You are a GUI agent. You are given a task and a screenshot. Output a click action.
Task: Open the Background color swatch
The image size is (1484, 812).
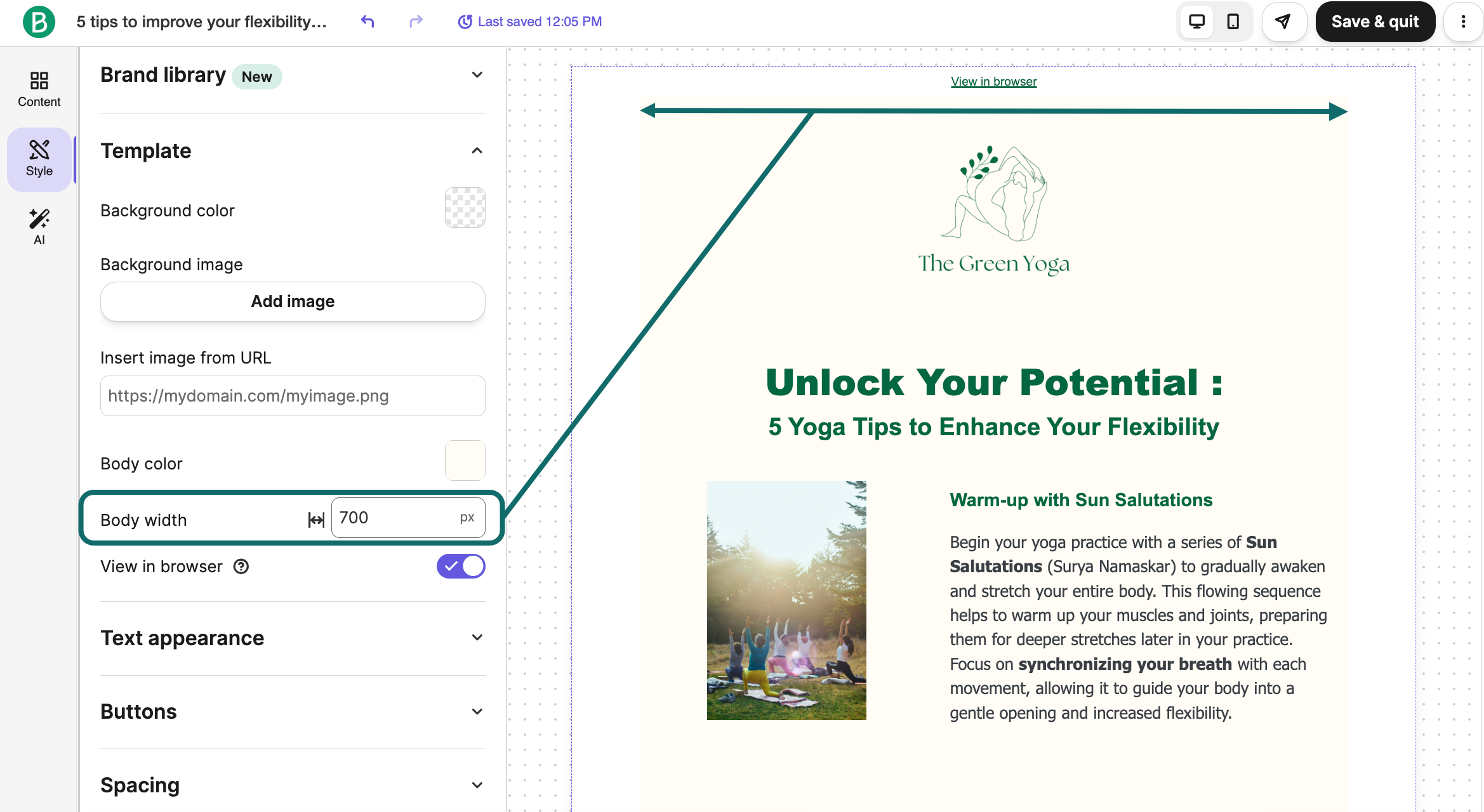tap(465, 208)
